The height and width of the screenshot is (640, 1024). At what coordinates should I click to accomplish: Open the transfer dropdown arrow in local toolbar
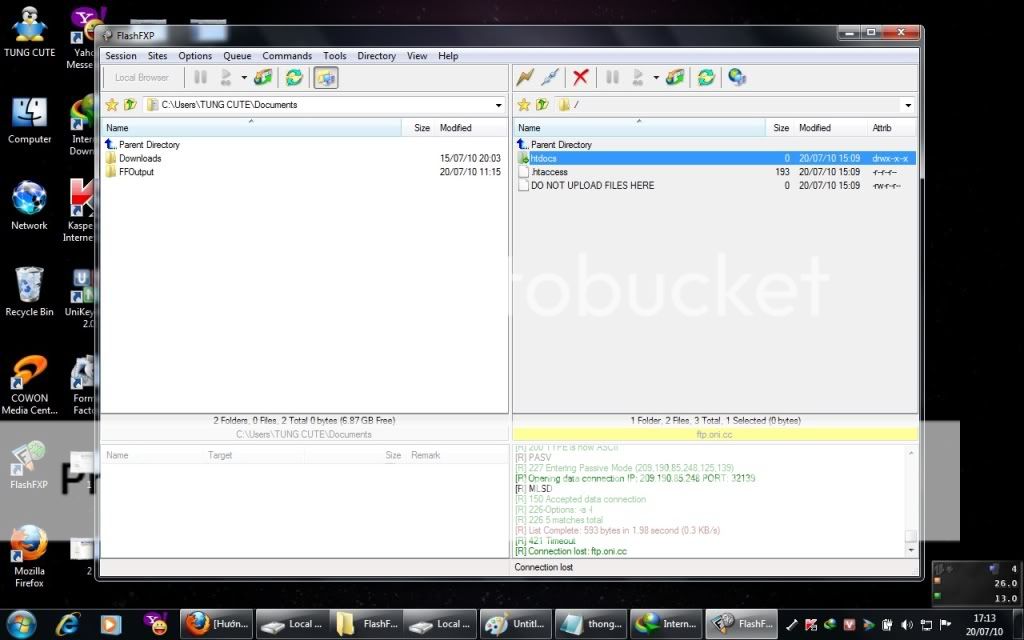pos(244,78)
